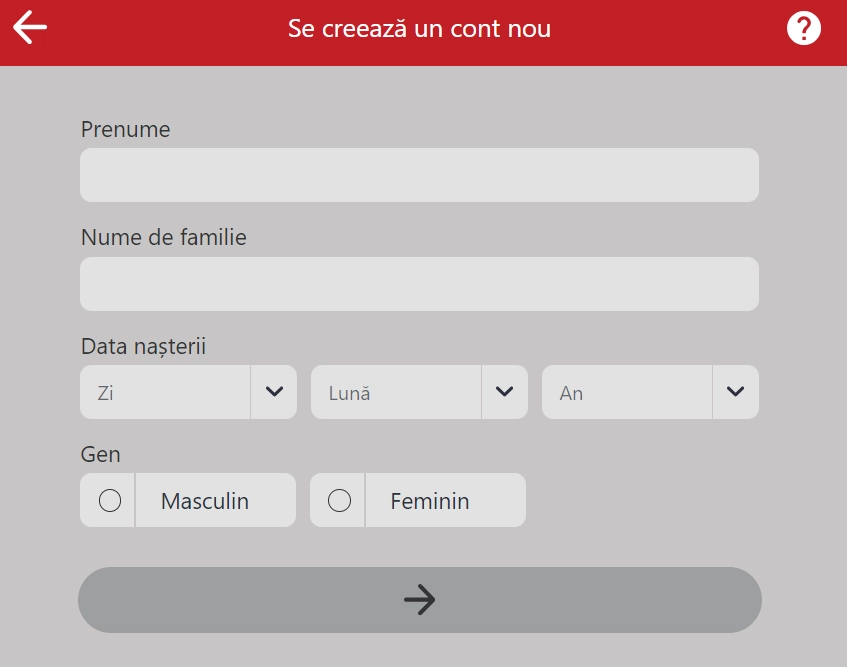Click the chevron arrow beside Zi

click(x=274, y=392)
